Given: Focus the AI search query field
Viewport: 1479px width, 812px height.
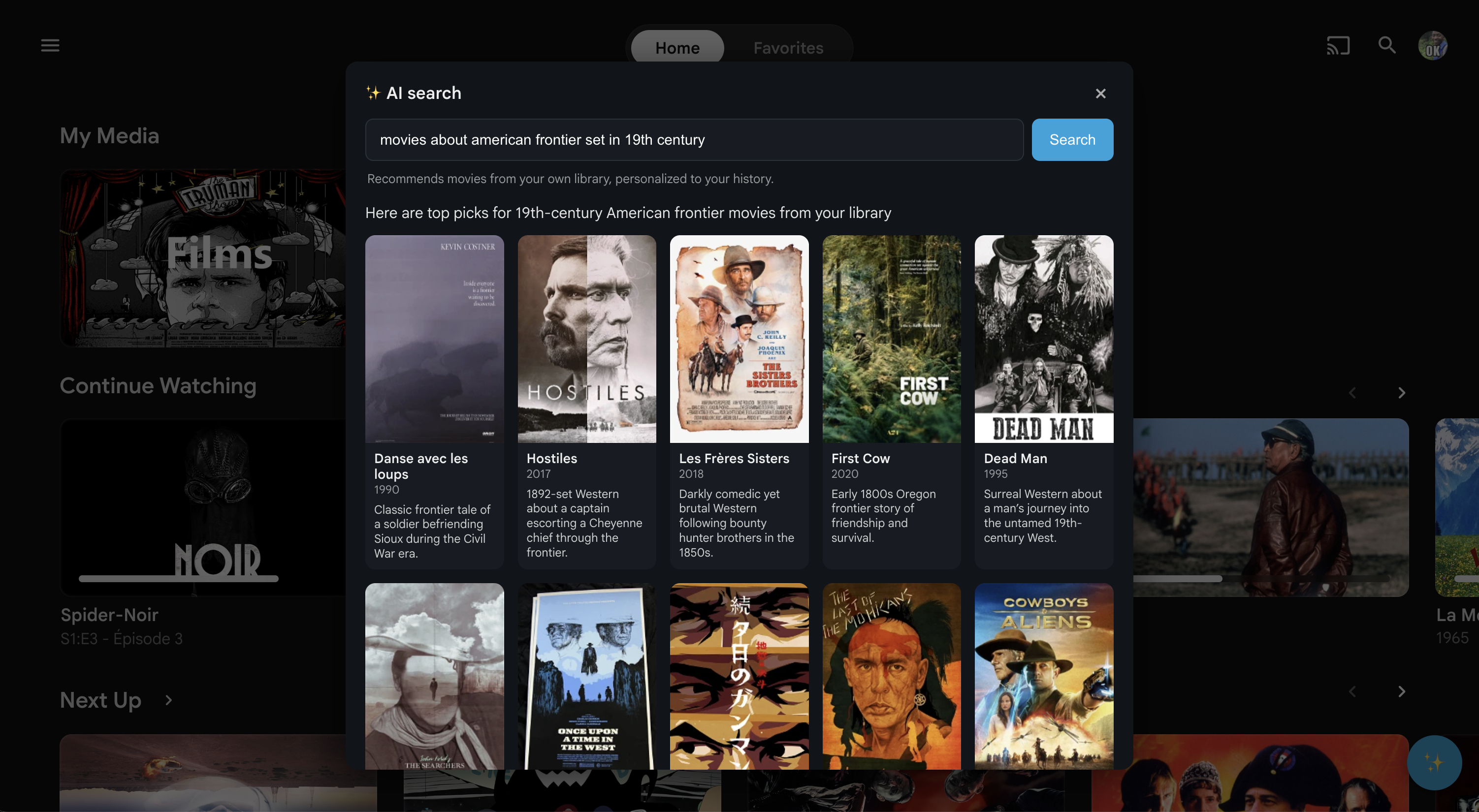Looking at the screenshot, I should [x=694, y=139].
